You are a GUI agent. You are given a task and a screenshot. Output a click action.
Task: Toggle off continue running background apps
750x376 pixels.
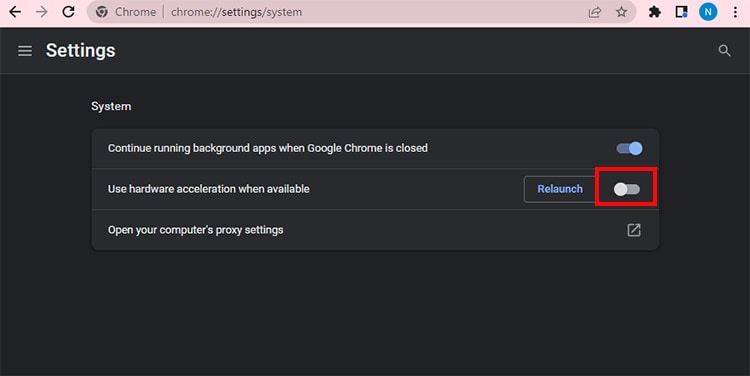(x=629, y=148)
